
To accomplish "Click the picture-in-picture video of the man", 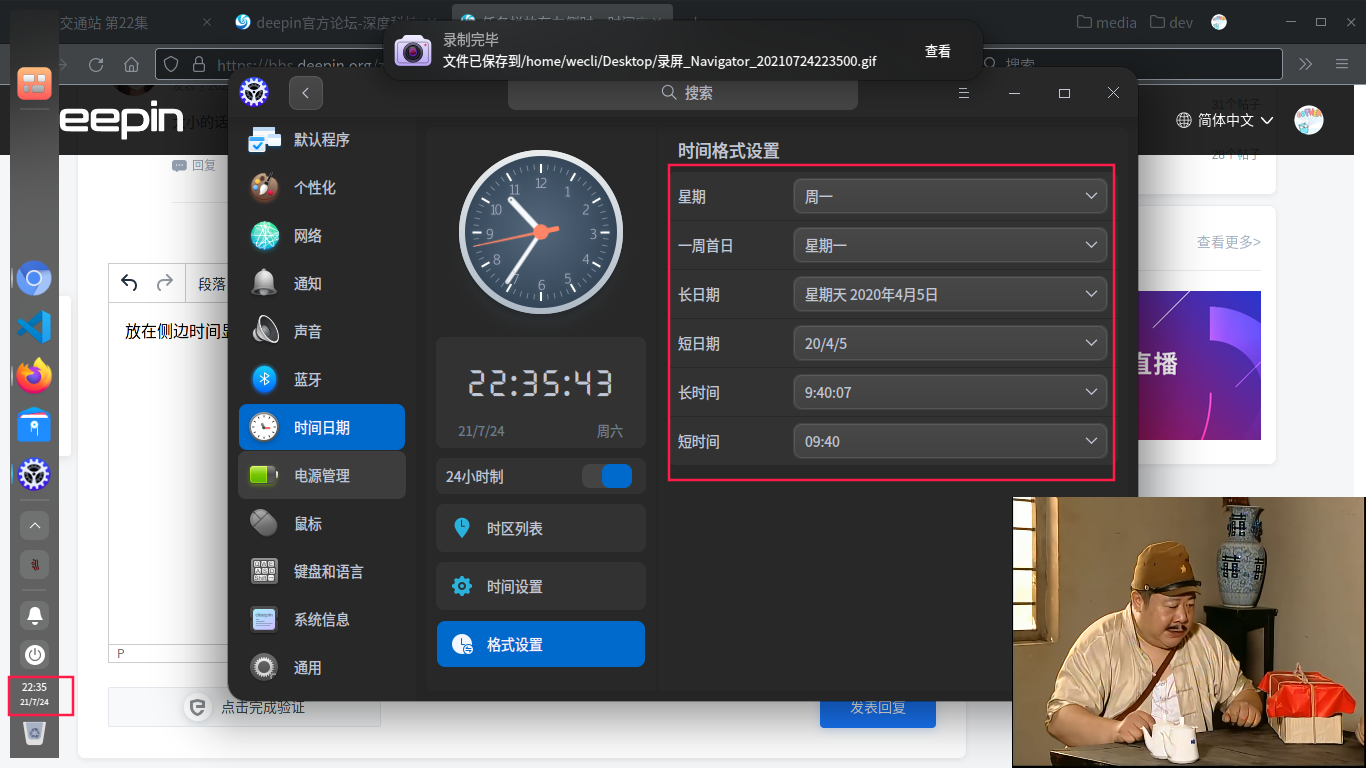I will 1188,632.
